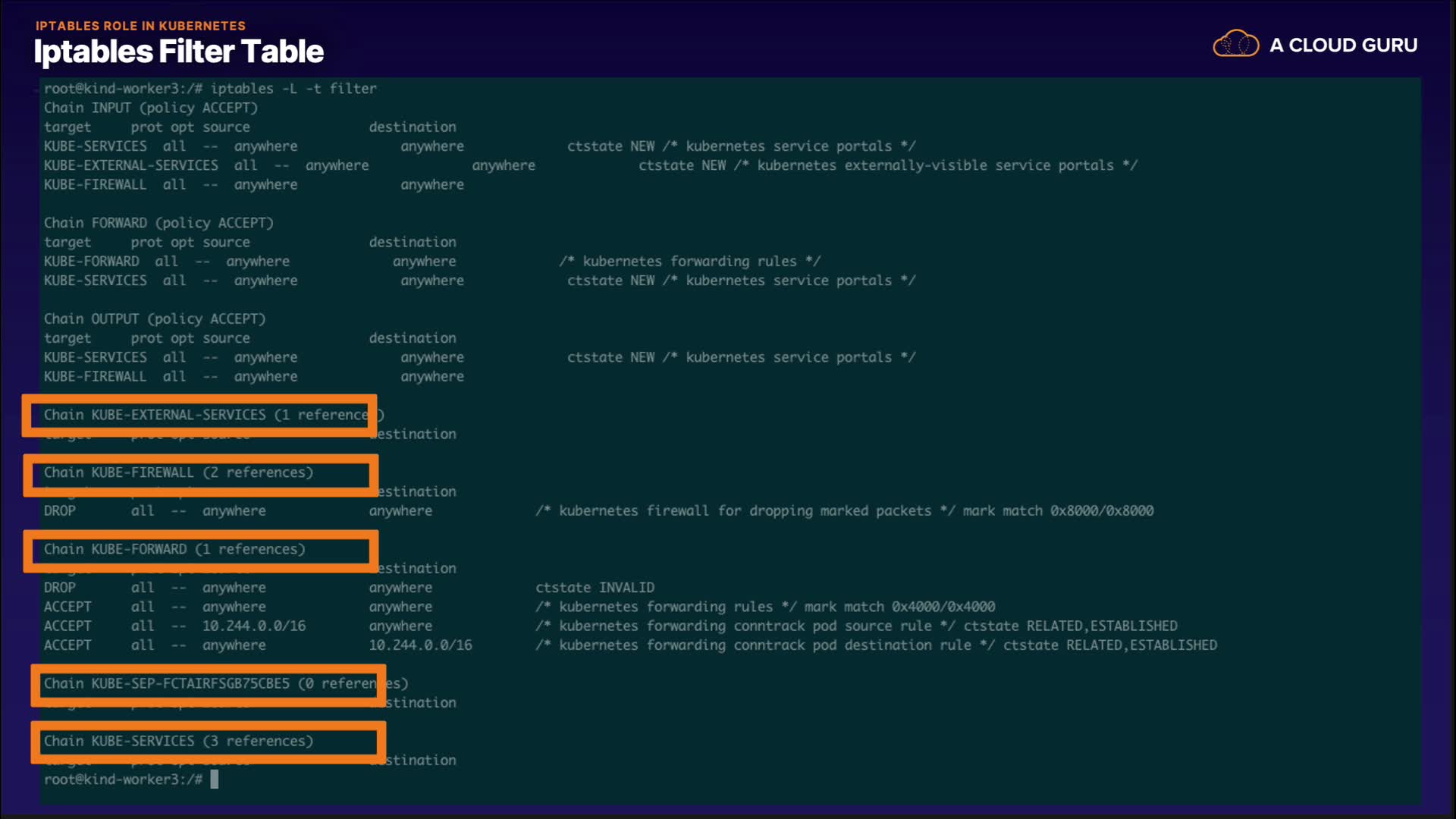Click the IPTABLES ROLE IN KUBERNETES subtitle

pos(140,26)
